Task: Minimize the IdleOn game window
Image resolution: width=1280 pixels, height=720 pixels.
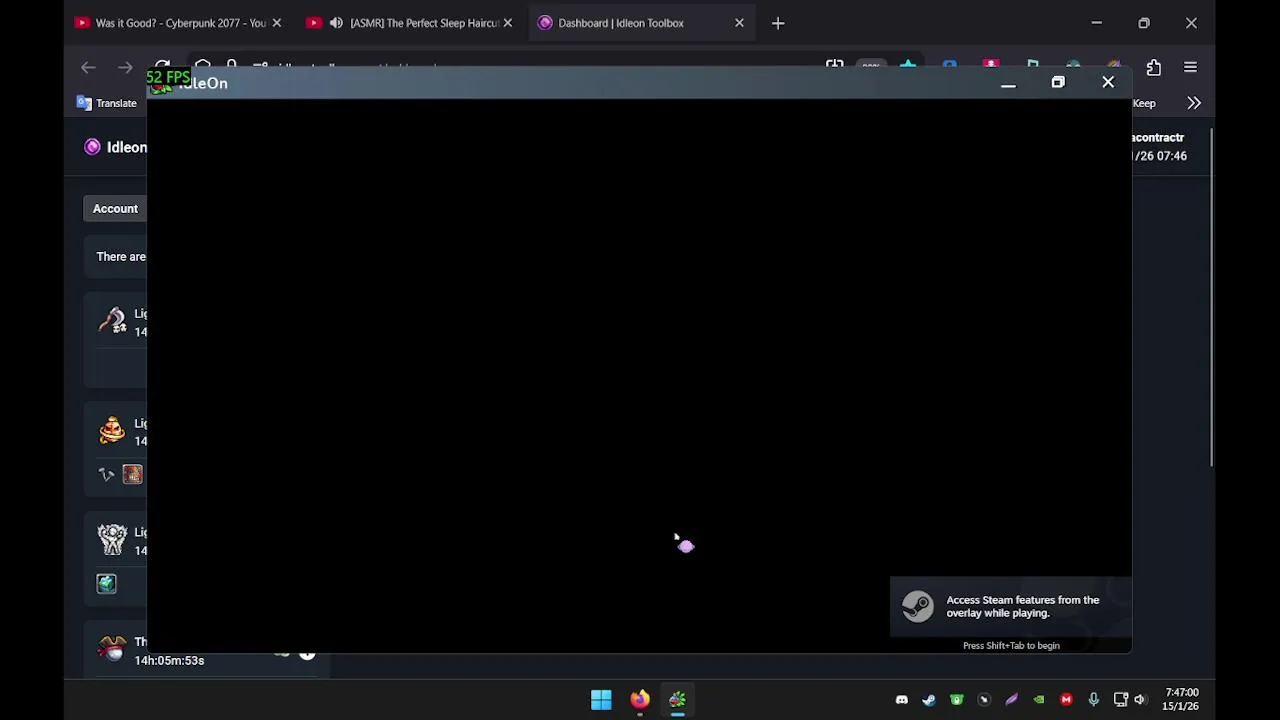Action: click(1008, 83)
